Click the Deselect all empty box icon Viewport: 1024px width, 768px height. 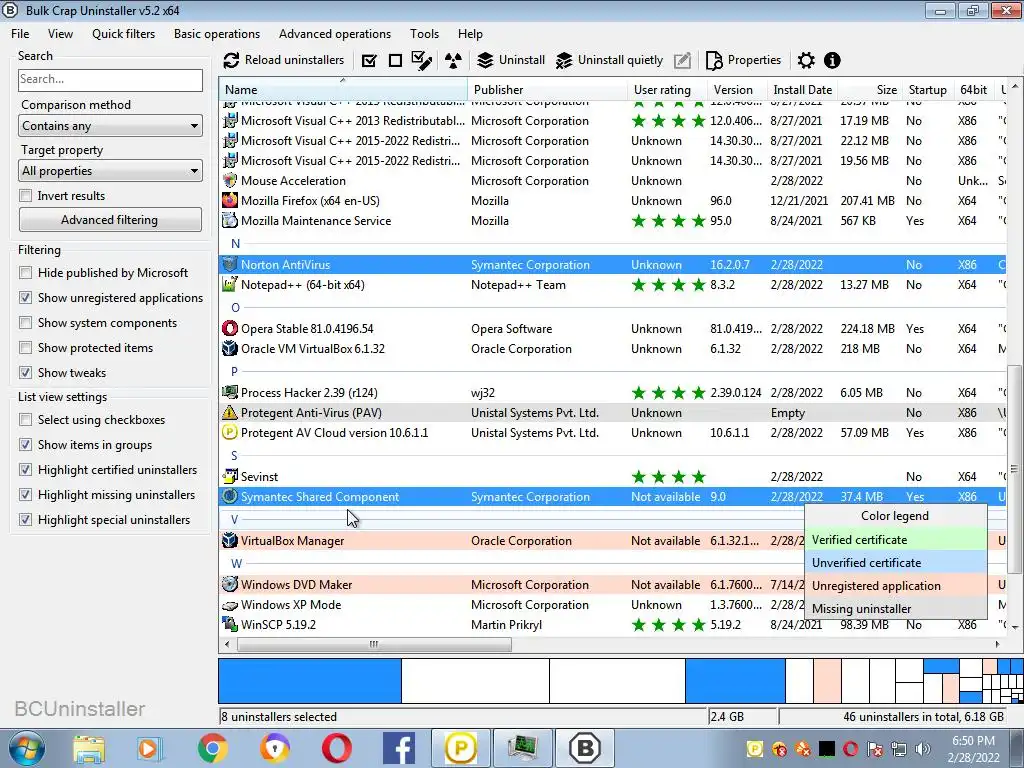pos(395,61)
